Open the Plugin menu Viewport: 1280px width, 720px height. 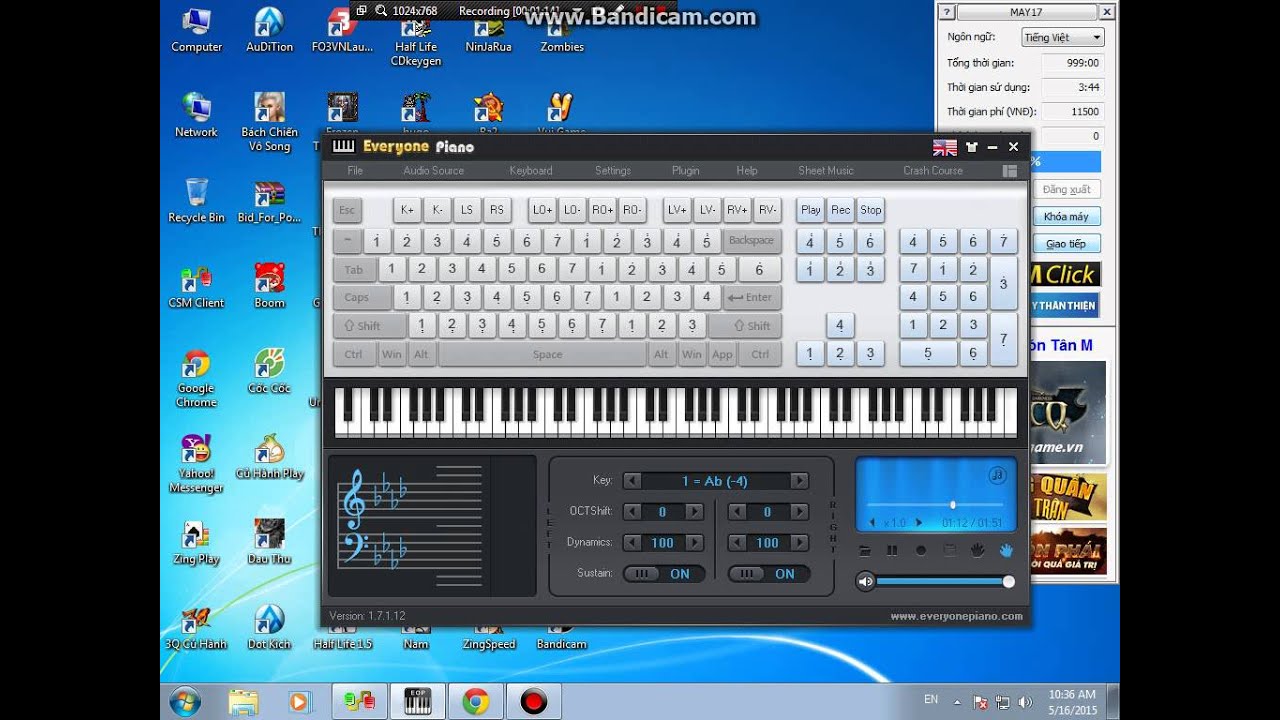click(x=686, y=171)
